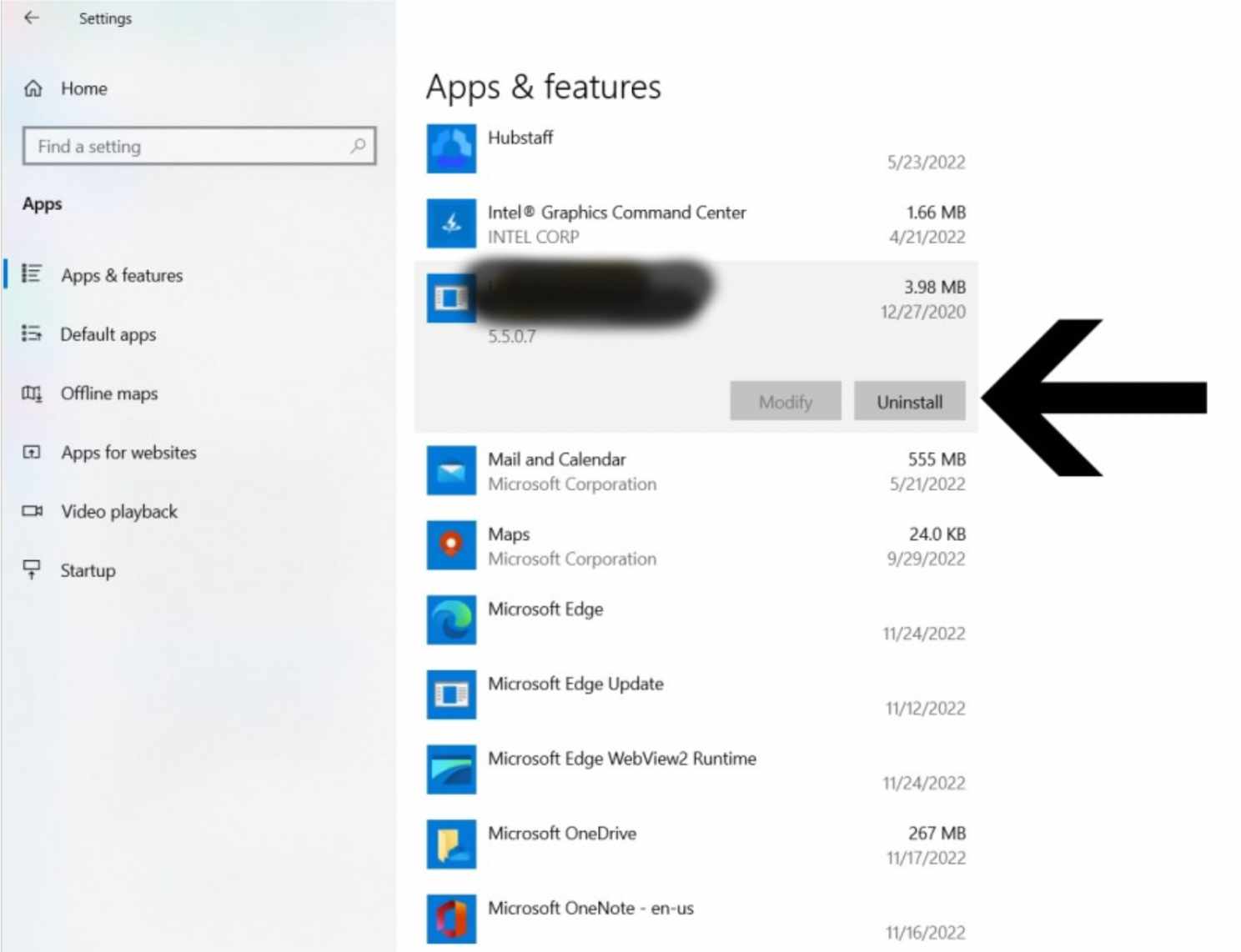Click the 267 MB OneDrive size
This screenshot has width=1241, height=952.
click(x=937, y=834)
